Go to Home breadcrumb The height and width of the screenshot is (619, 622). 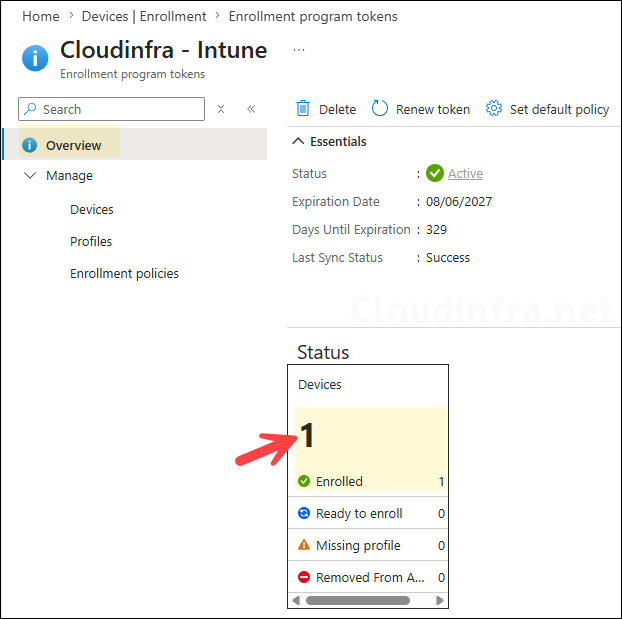click(41, 17)
